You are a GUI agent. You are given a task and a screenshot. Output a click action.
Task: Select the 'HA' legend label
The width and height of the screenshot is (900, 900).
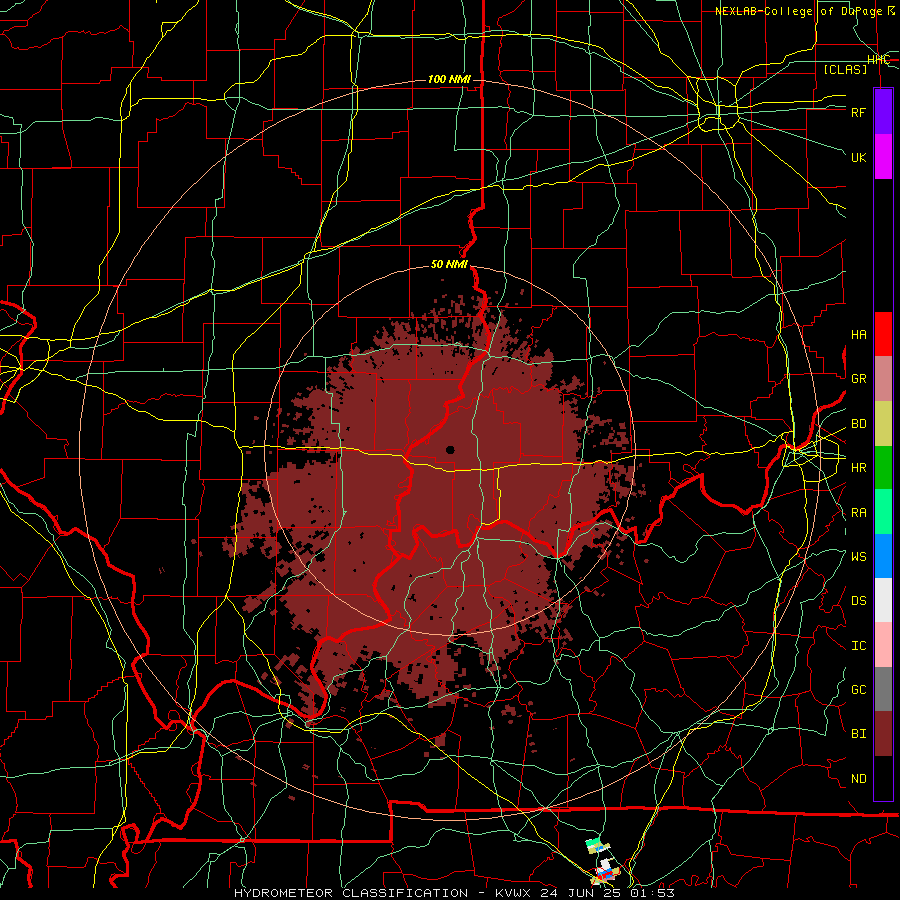point(858,335)
